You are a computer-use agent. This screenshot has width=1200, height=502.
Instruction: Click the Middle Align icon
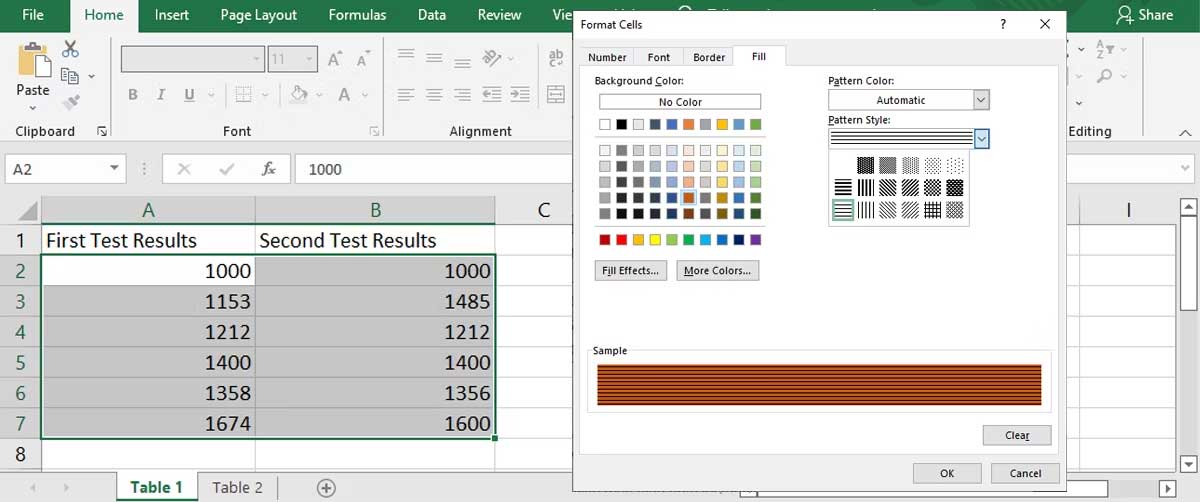[434, 58]
